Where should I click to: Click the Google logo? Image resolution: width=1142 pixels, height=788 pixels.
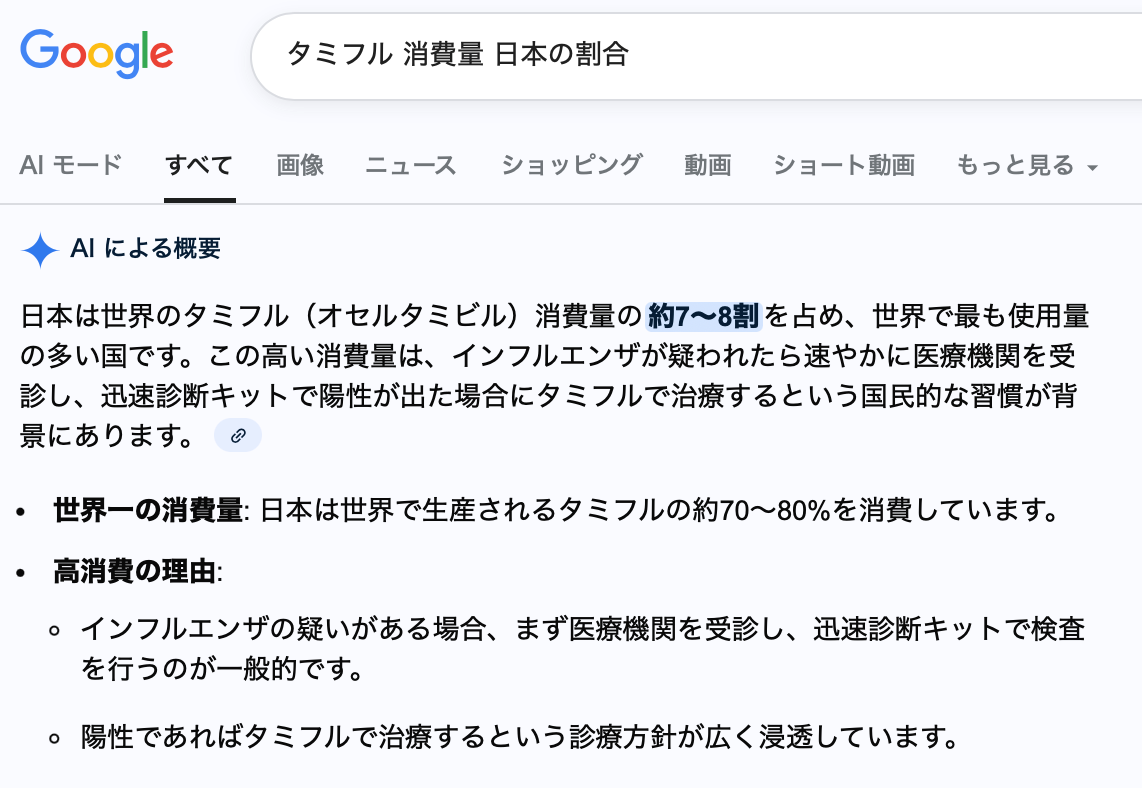pyautogui.click(x=96, y=54)
